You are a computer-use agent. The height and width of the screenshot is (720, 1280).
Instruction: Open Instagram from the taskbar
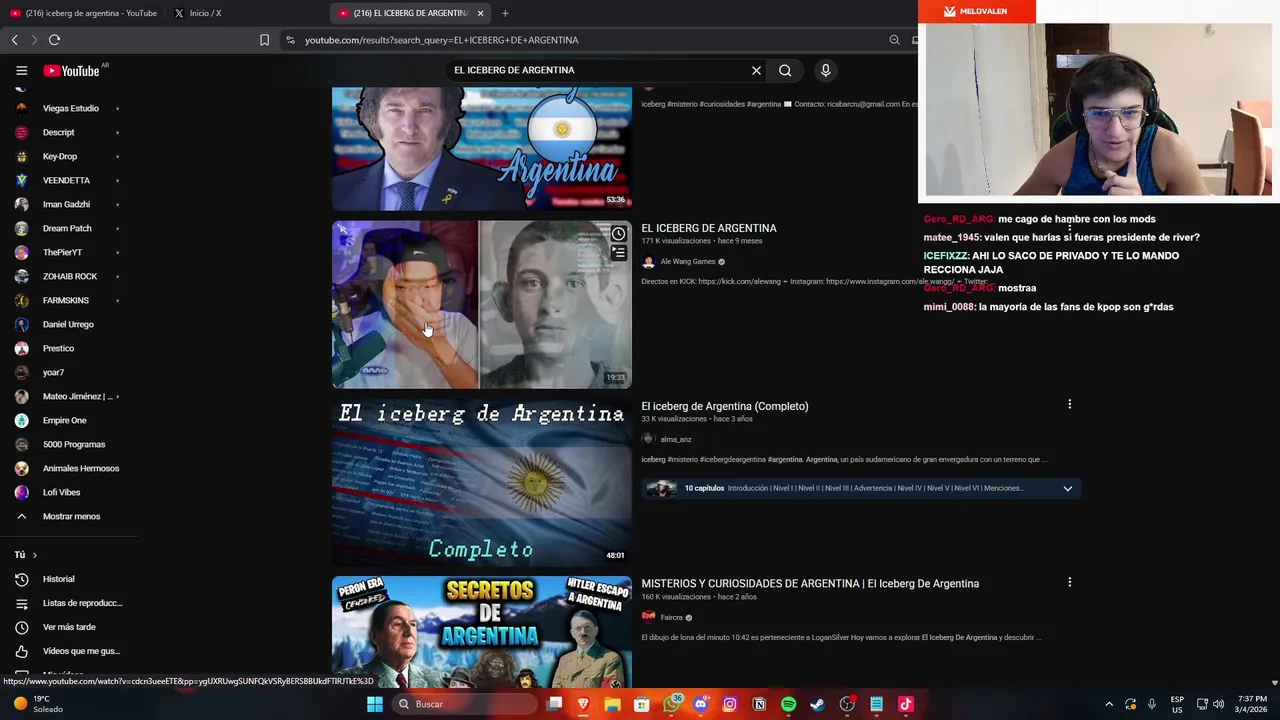pos(730,704)
